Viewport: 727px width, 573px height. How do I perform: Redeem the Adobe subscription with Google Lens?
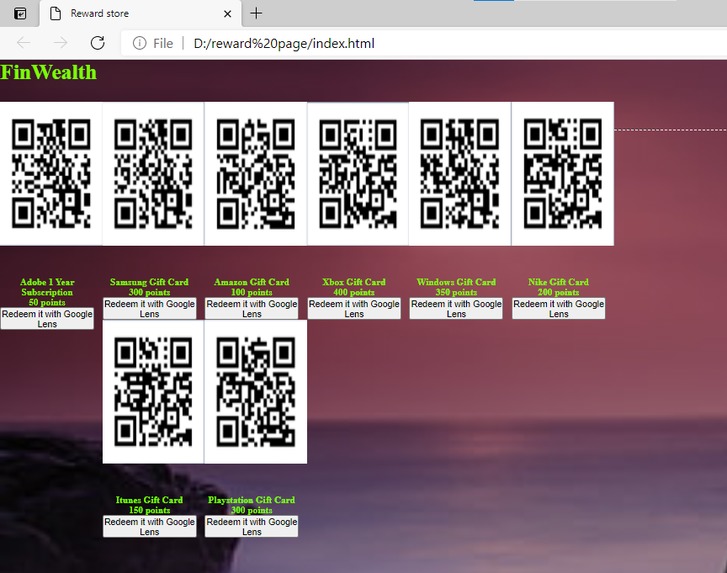[x=47, y=319]
